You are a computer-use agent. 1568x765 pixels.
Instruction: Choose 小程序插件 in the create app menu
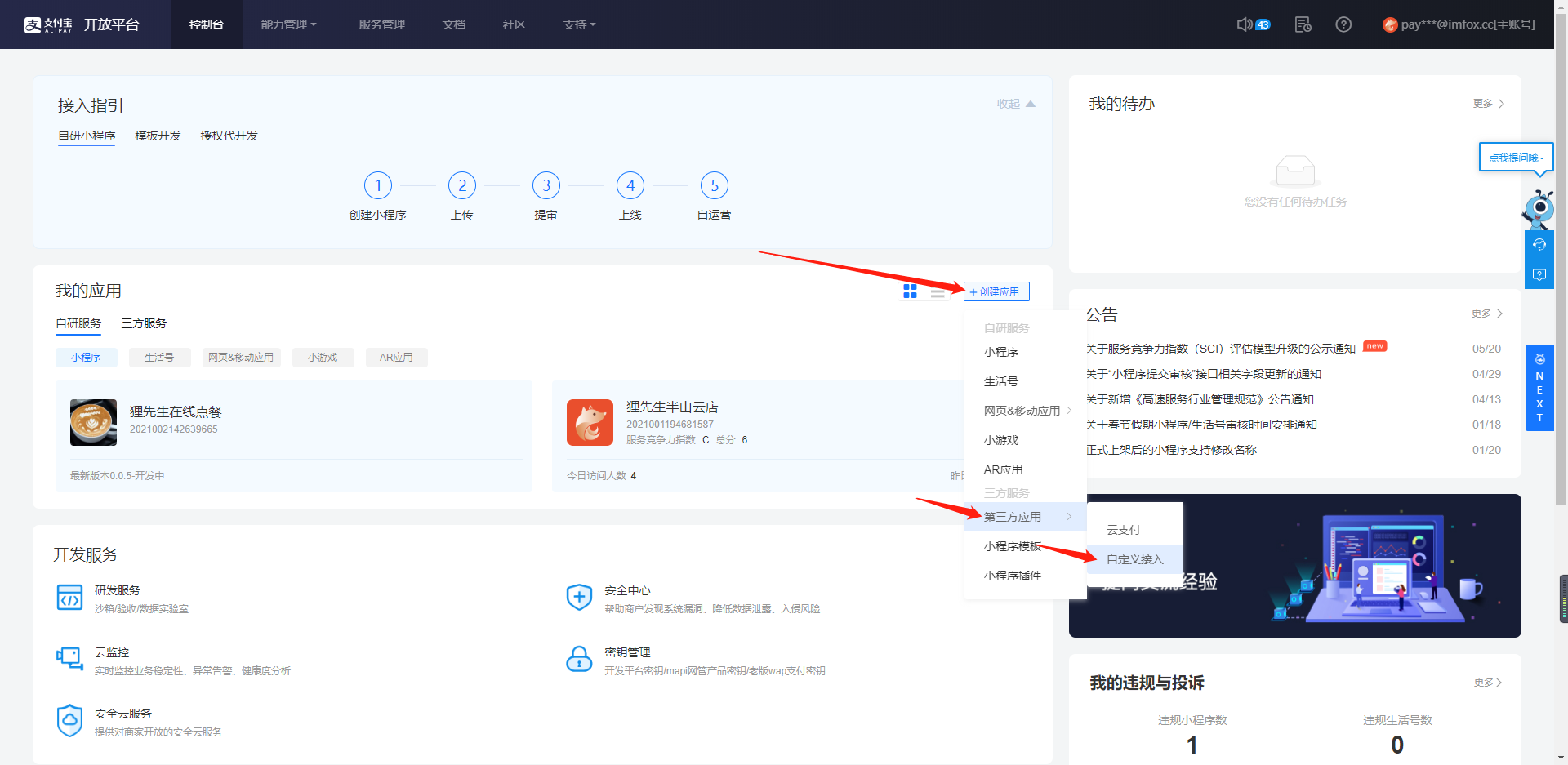(x=1026, y=576)
